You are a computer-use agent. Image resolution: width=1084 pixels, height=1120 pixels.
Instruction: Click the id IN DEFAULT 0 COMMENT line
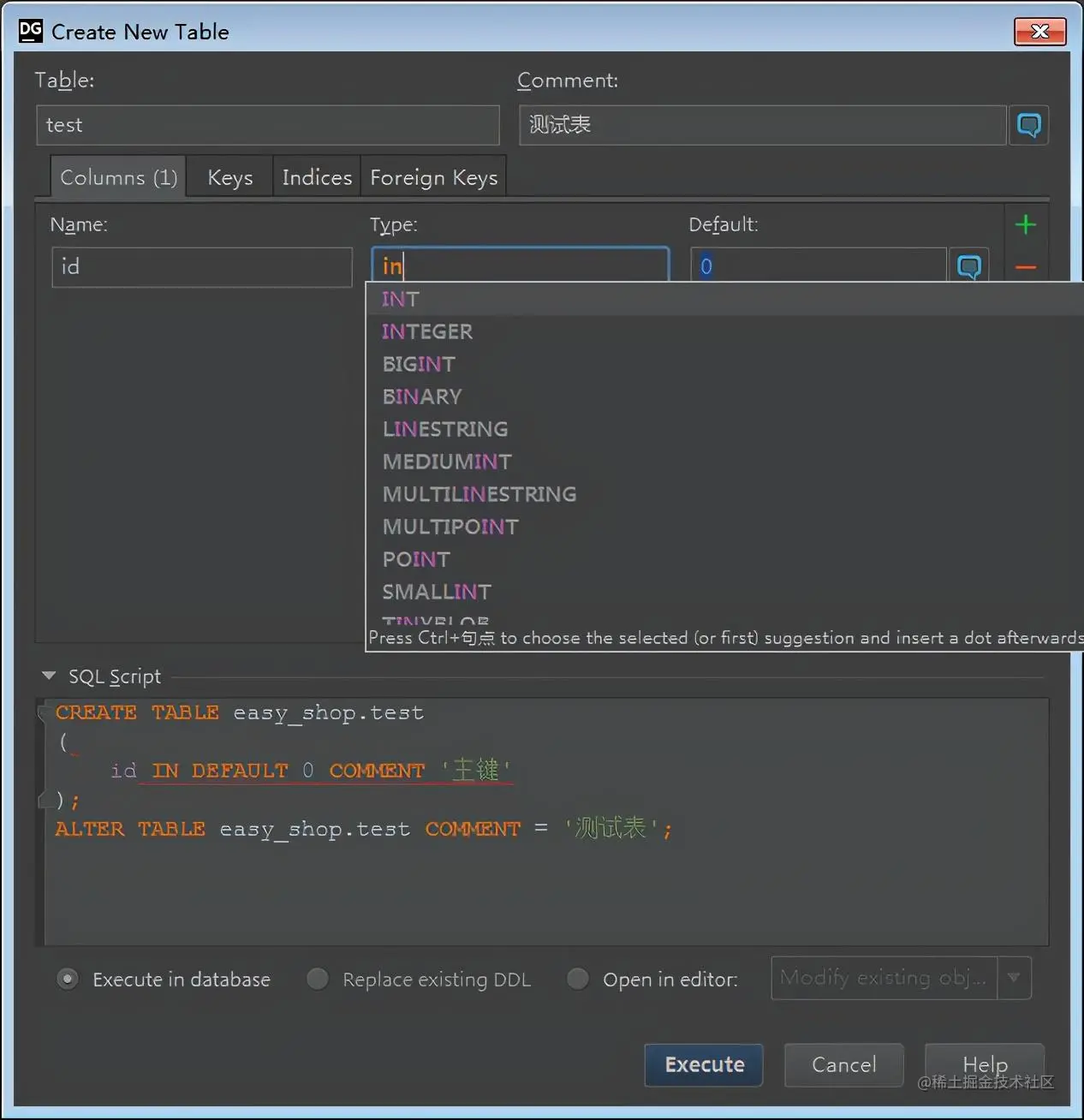click(312, 770)
